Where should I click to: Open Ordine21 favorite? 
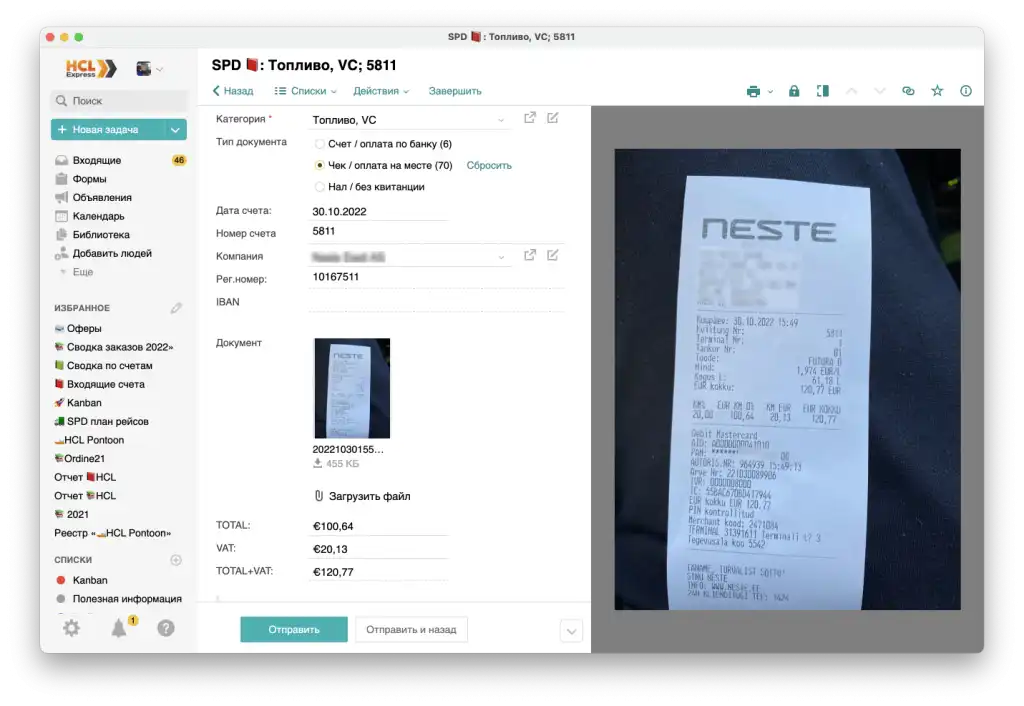80,458
